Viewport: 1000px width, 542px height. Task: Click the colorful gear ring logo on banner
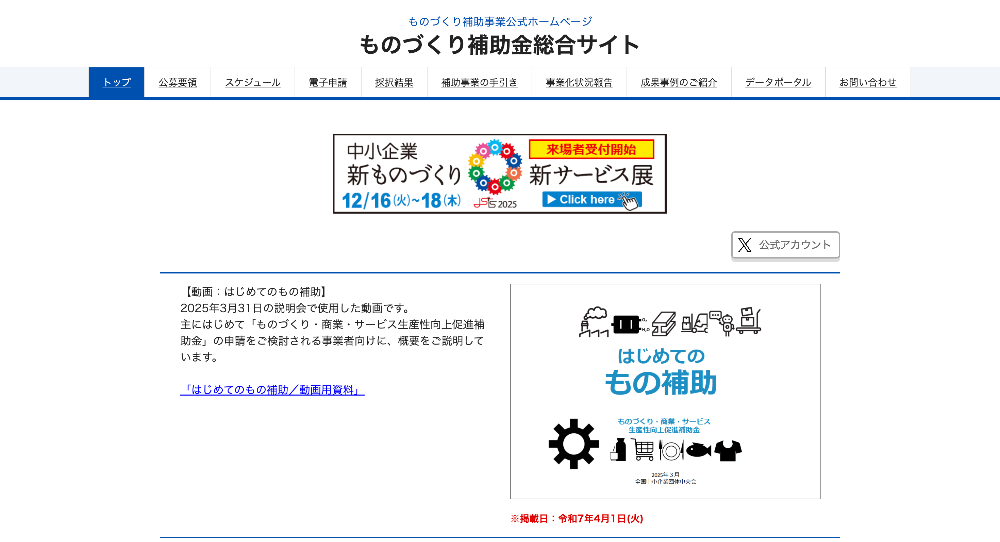495,166
